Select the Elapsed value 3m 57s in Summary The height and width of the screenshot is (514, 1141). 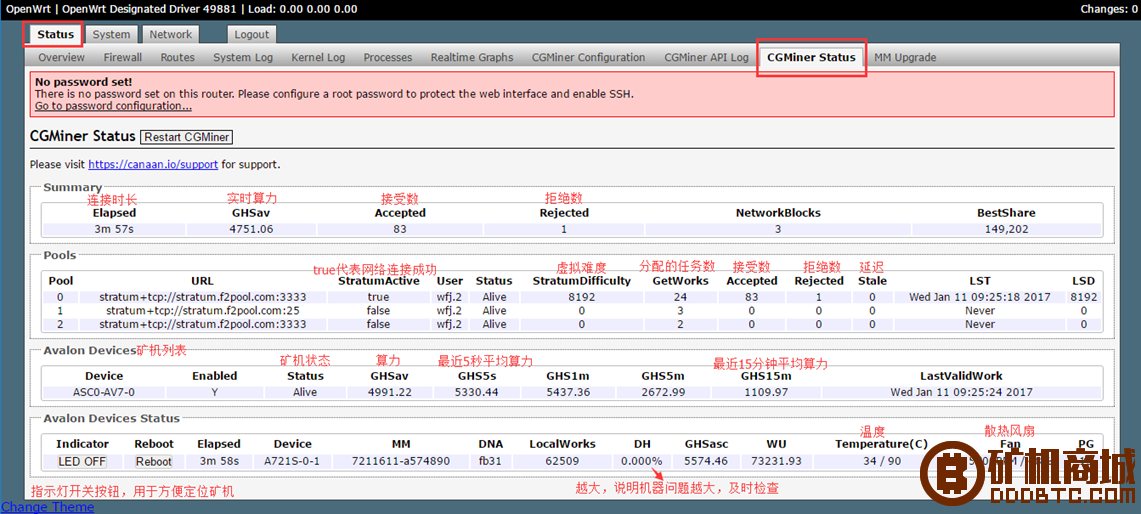click(x=114, y=229)
